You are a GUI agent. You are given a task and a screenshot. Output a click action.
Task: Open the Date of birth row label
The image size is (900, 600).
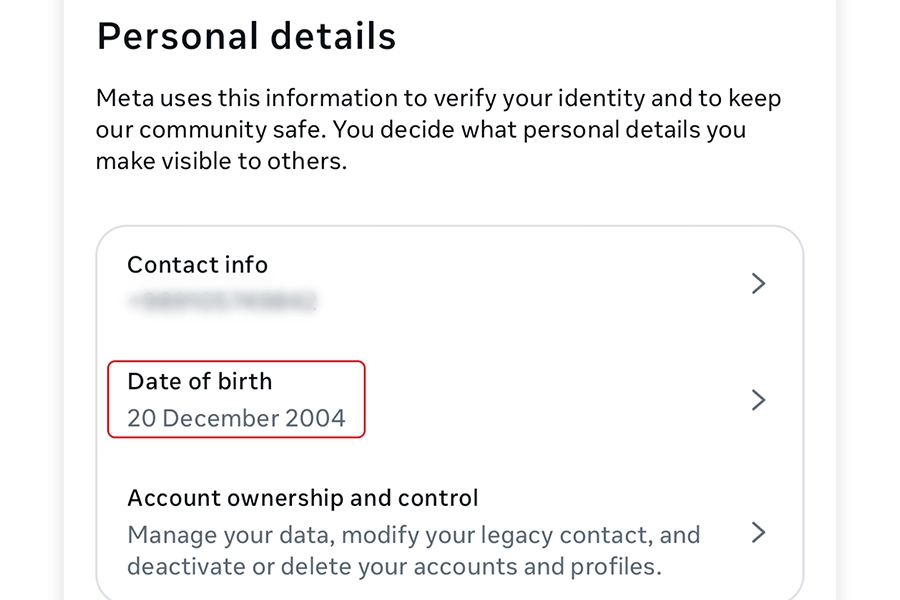pos(199,381)
